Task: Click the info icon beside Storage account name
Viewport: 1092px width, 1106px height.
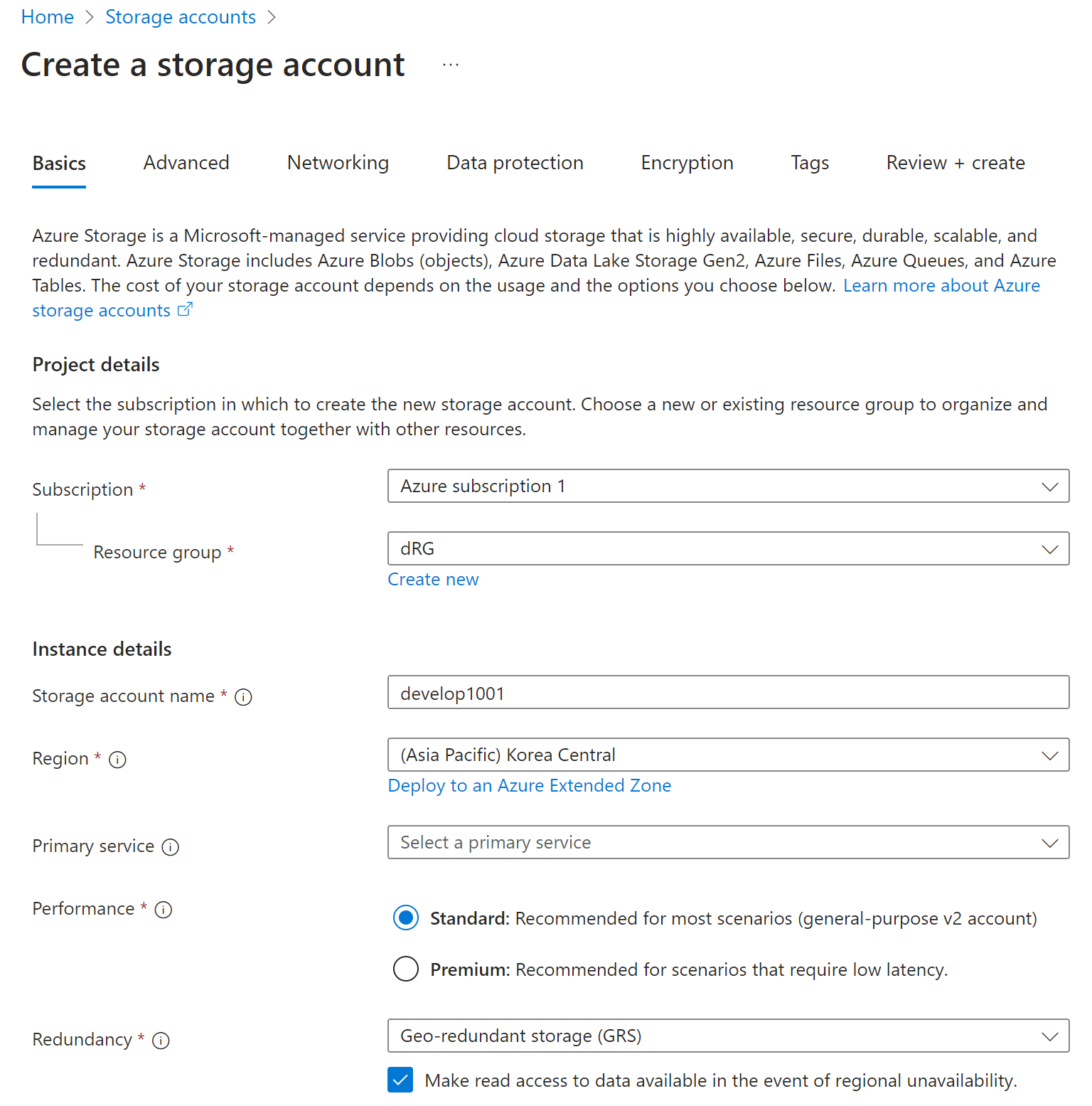Action: (243, 697)
